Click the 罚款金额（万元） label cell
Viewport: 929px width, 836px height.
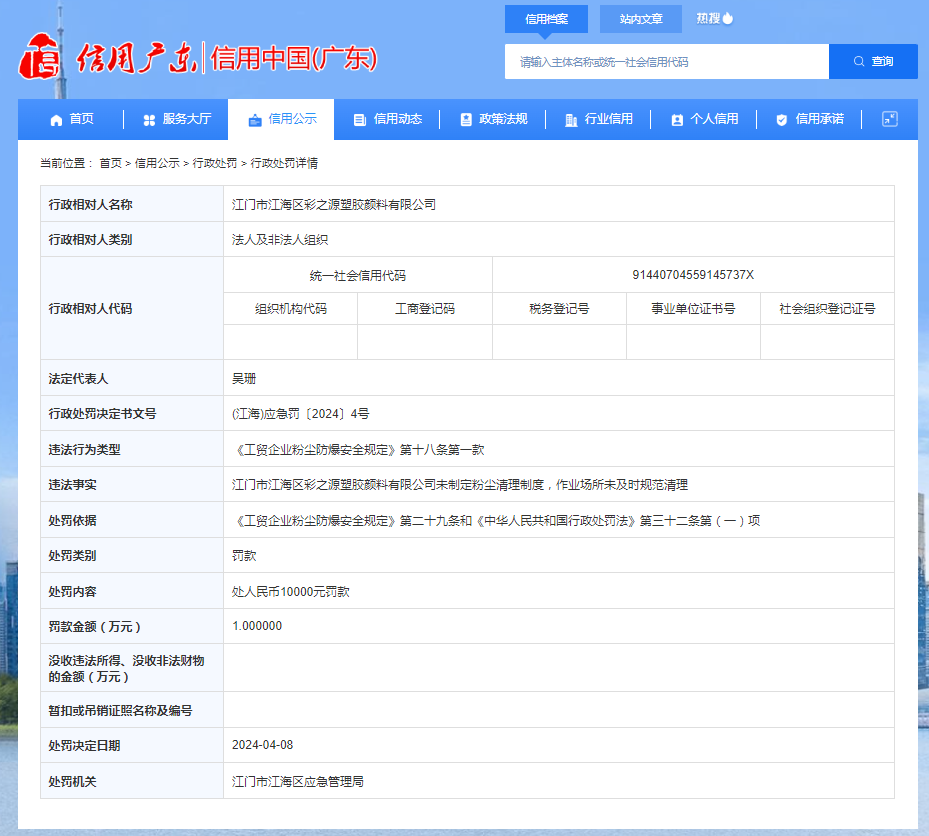(132, 626)
